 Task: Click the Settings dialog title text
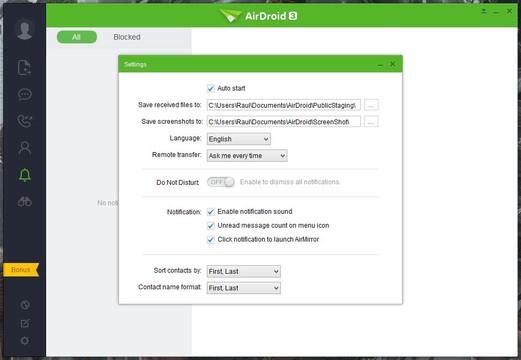135,64
